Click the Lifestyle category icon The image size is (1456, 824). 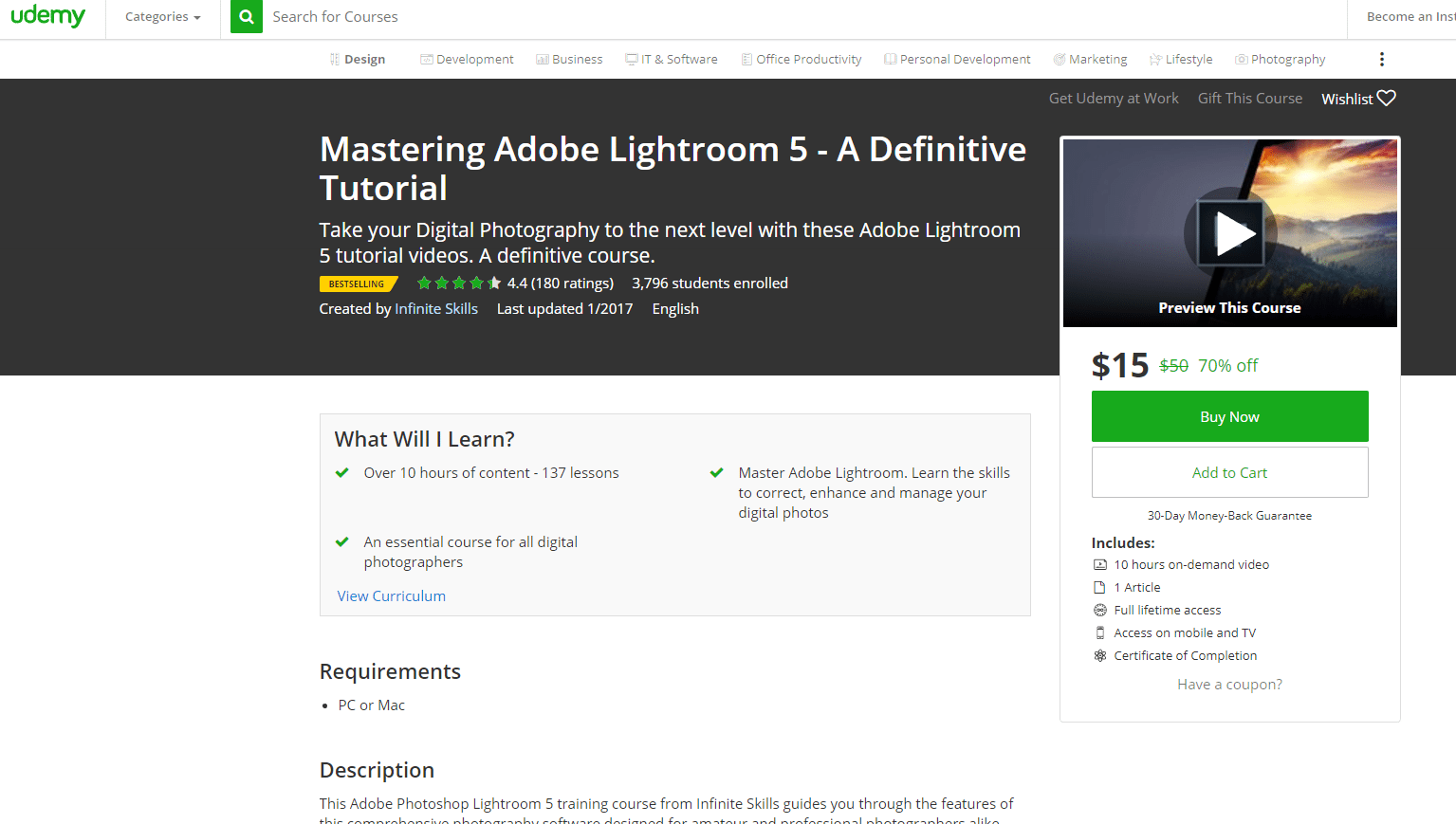[x=1155, y=59]
